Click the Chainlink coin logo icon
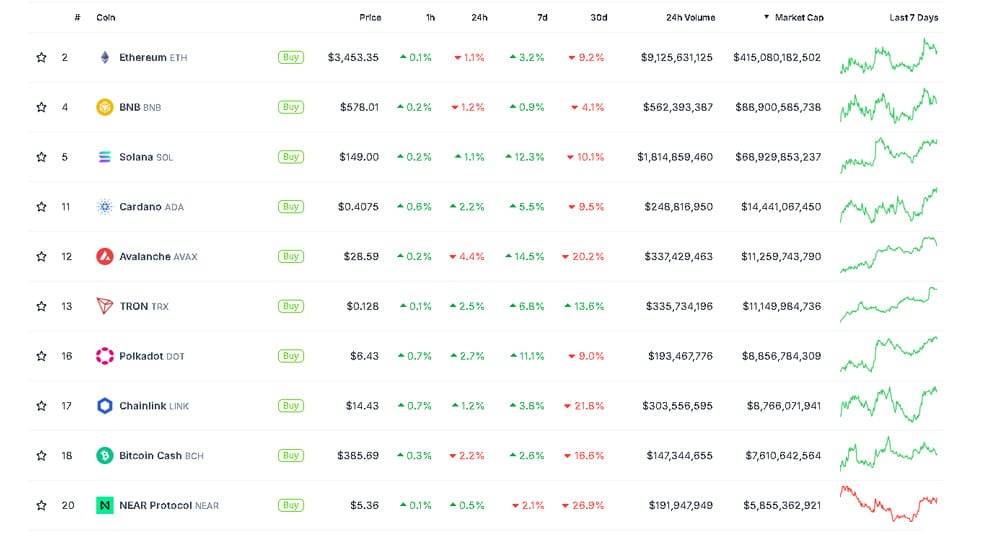984x554 pixels. [105, 406]
